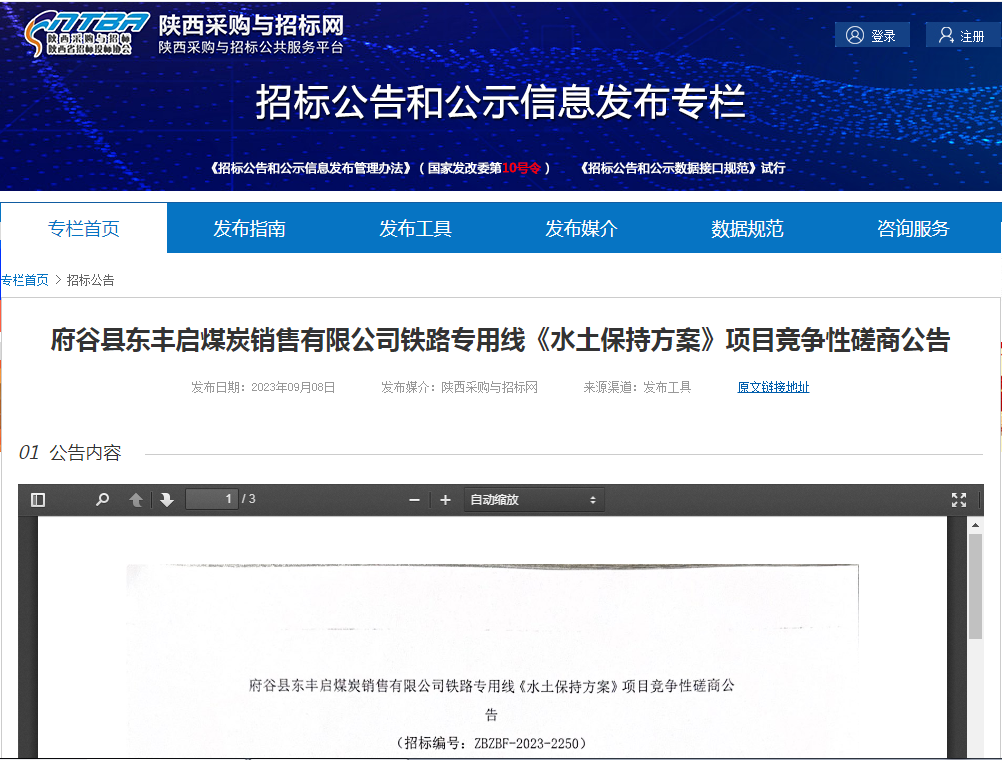The width and height of the screenshot is (1002, 760).
Task: Open the 原文链接地址 link
Action: click(773, 387)
